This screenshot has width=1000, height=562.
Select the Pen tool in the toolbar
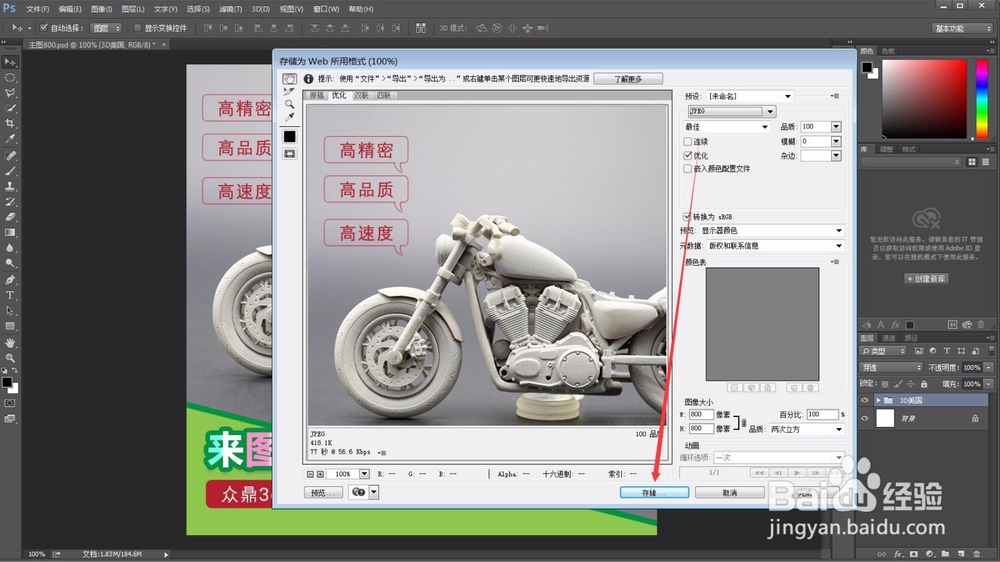(x=10, y=279)
